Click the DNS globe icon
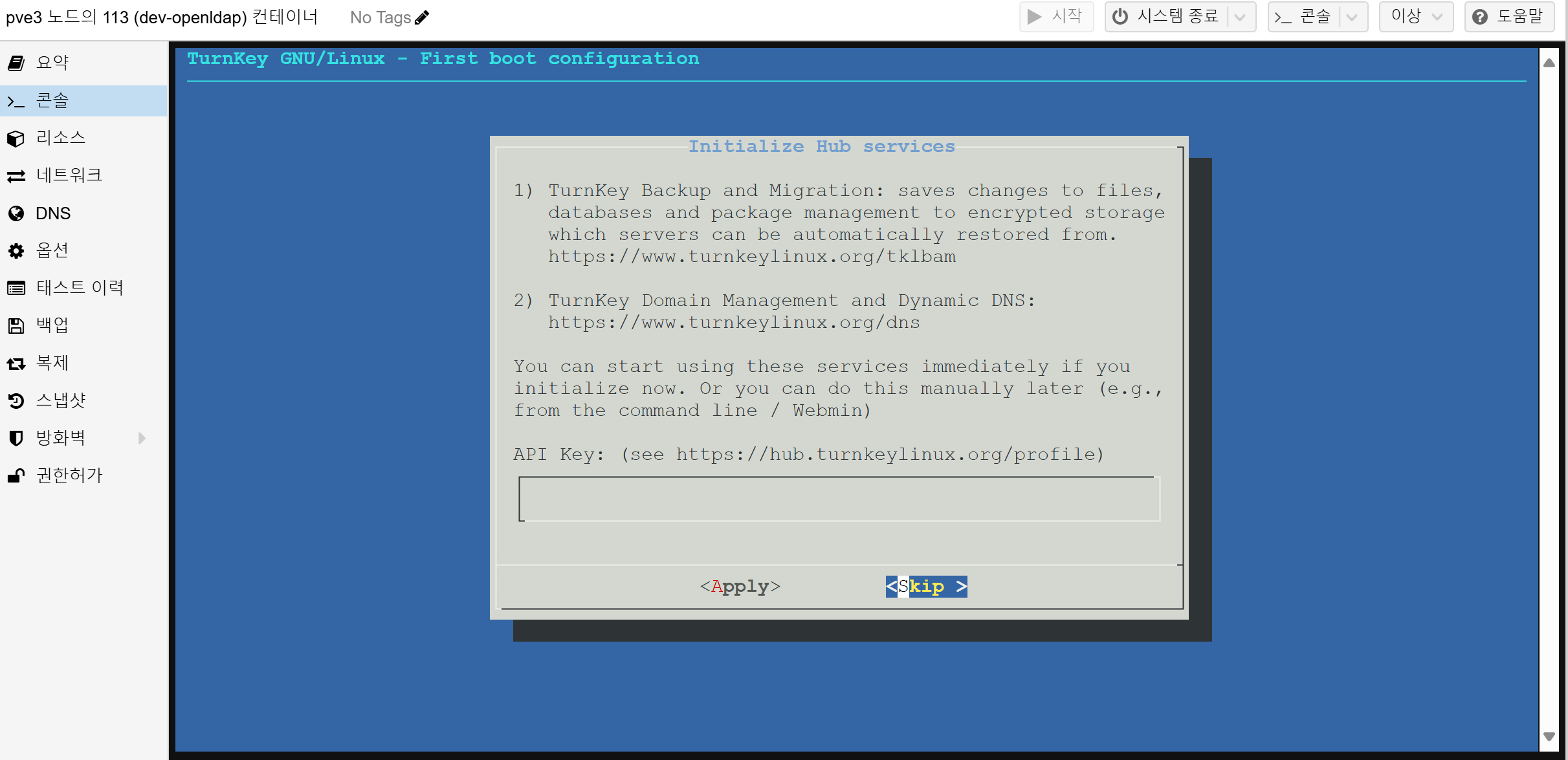This screenshot has width=1568, height=760. (16, 213)
